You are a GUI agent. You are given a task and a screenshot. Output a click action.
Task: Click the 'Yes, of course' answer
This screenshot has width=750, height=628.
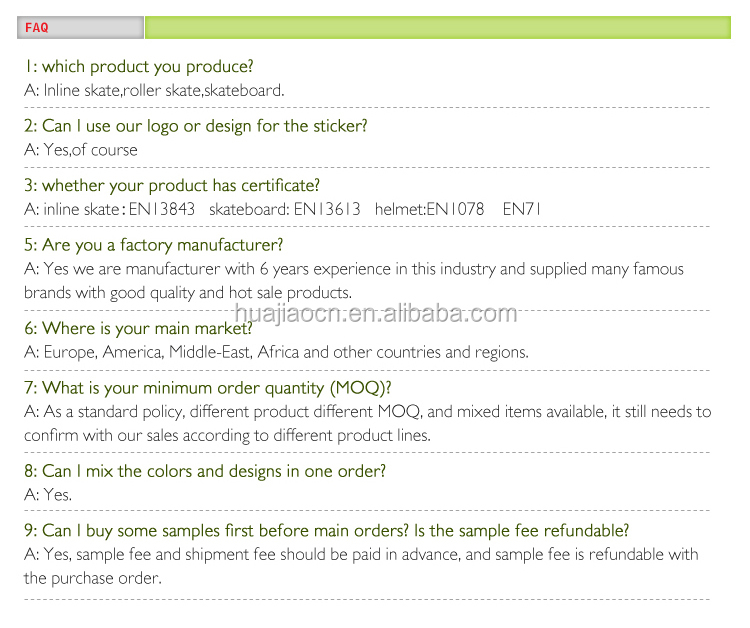pos(81,150)
